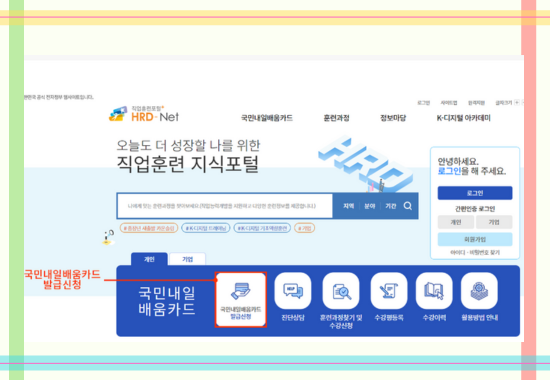The image size is (550, 380).
Task: Click the #중장년 새출발 카운슬링 tag
Action: tap(149, 228)
